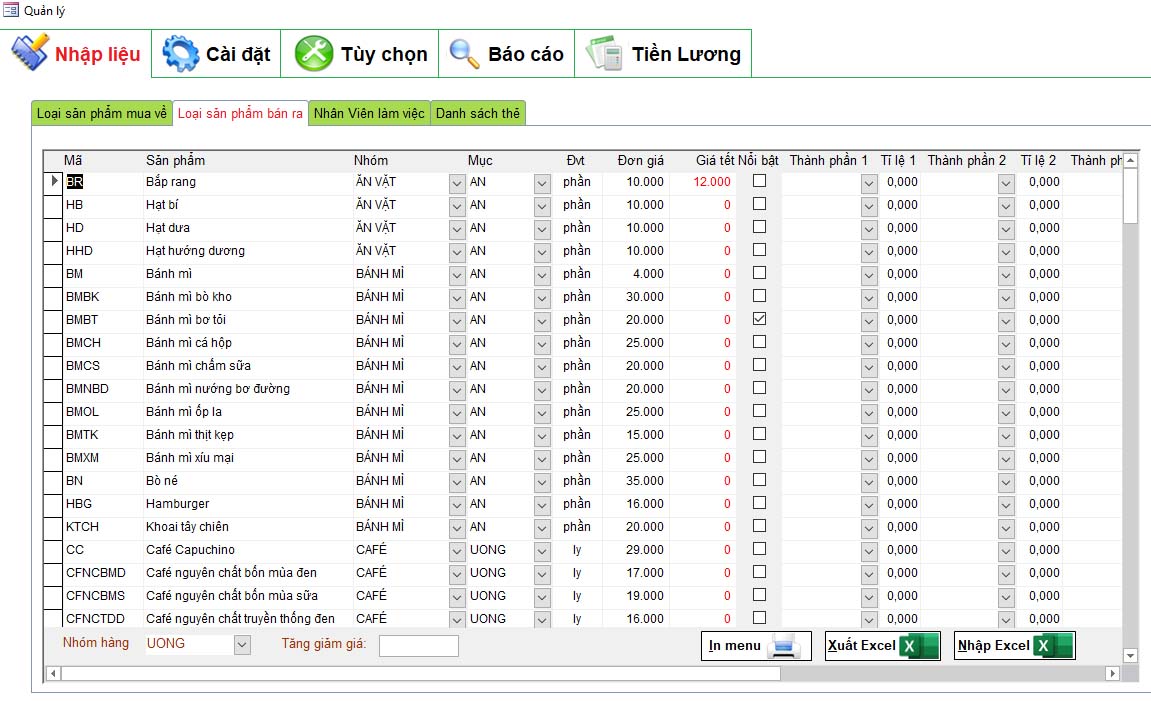1151x702 pixels.
Task: Uncheck Nổi bật for Bánh mì bơ tỏi
Action: 760,319
